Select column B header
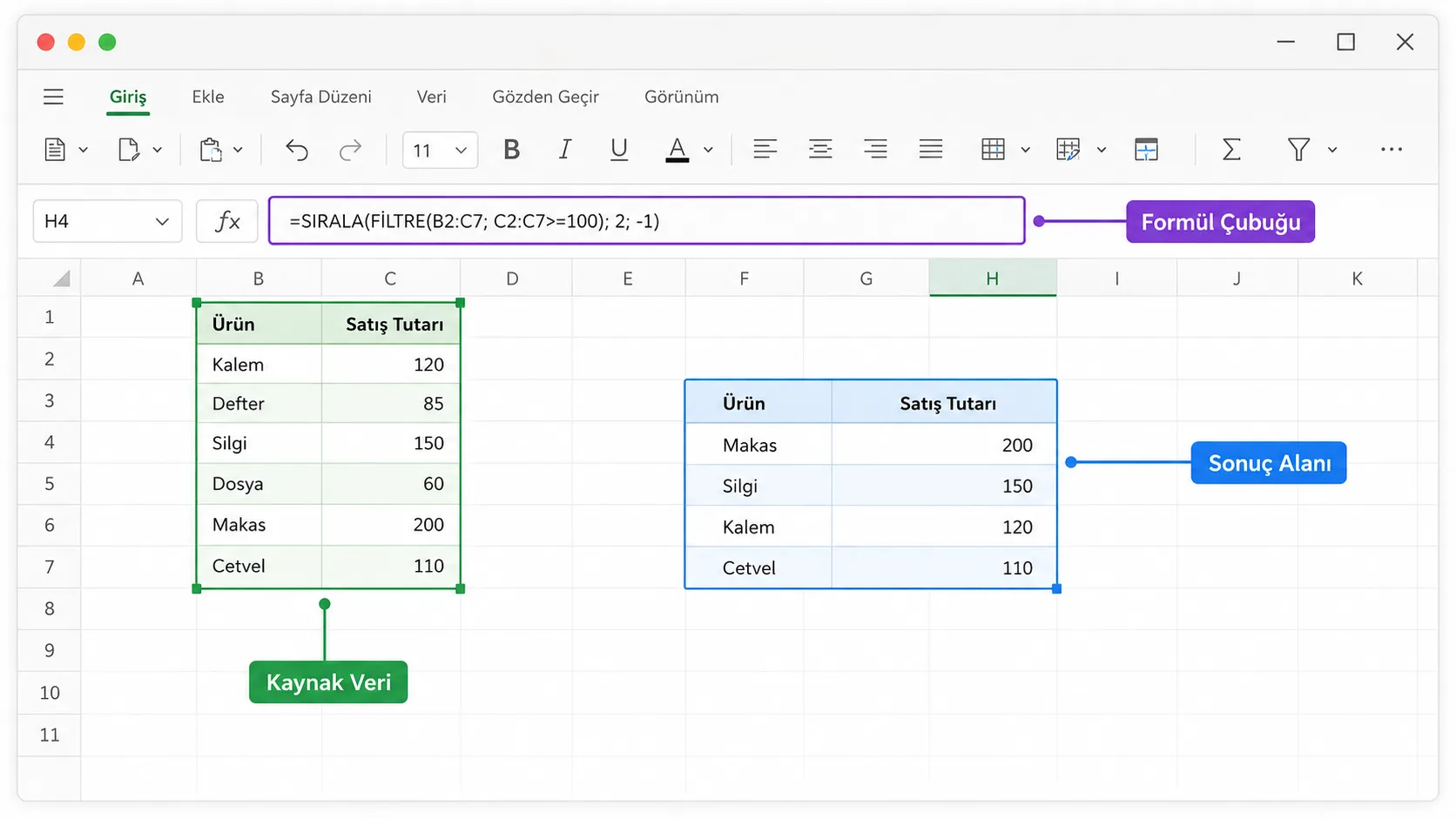 click(259, 279)
